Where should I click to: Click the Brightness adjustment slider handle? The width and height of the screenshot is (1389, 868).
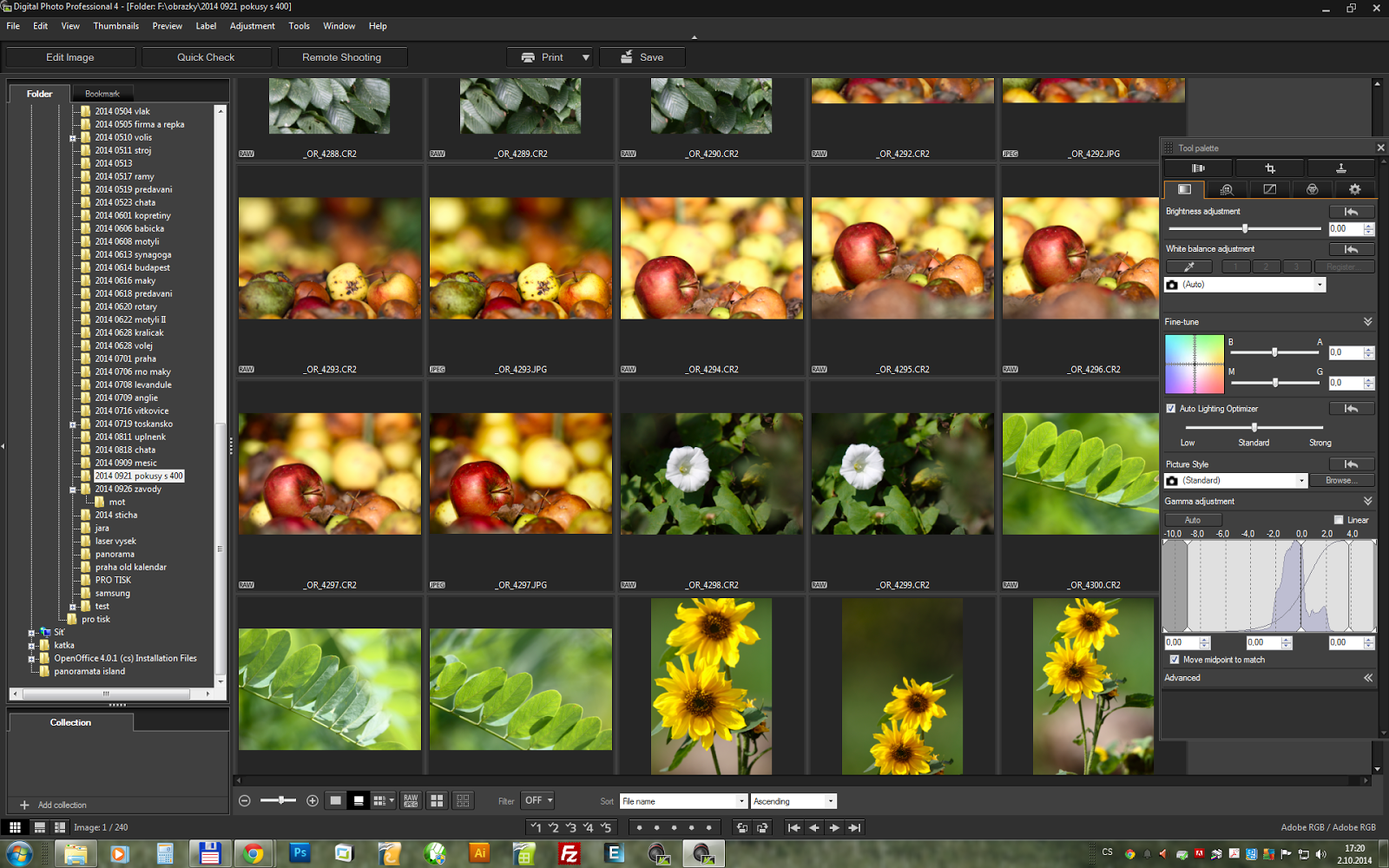click(x=1245, y=228)
